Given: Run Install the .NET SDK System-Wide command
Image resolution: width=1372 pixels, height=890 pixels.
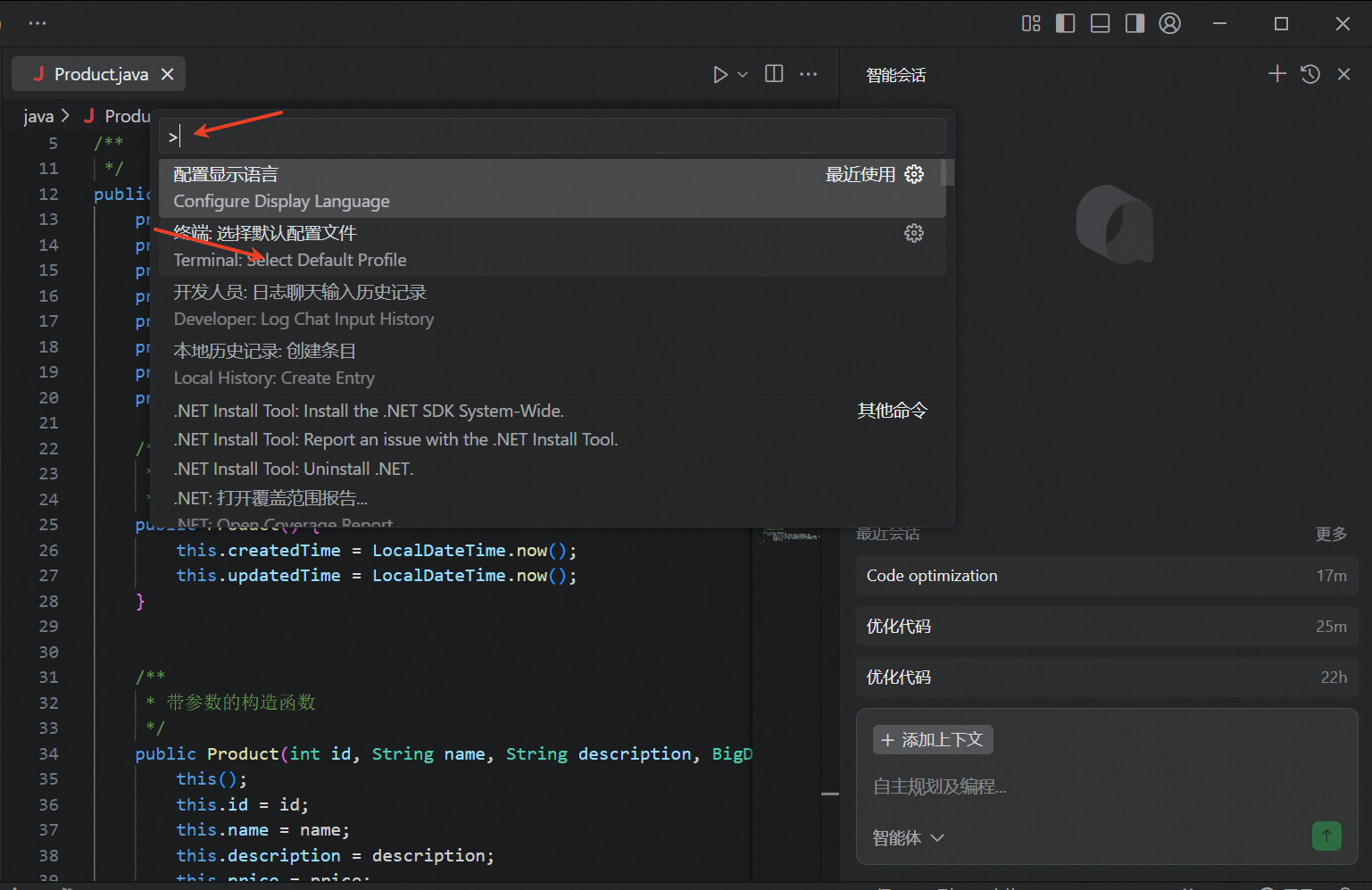Looking at the screenshot, I should [553, 411].
